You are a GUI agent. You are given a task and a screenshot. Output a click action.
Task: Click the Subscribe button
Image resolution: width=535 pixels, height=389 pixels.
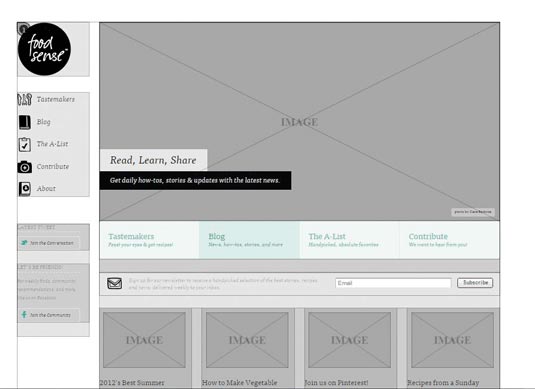coord(475,283)
